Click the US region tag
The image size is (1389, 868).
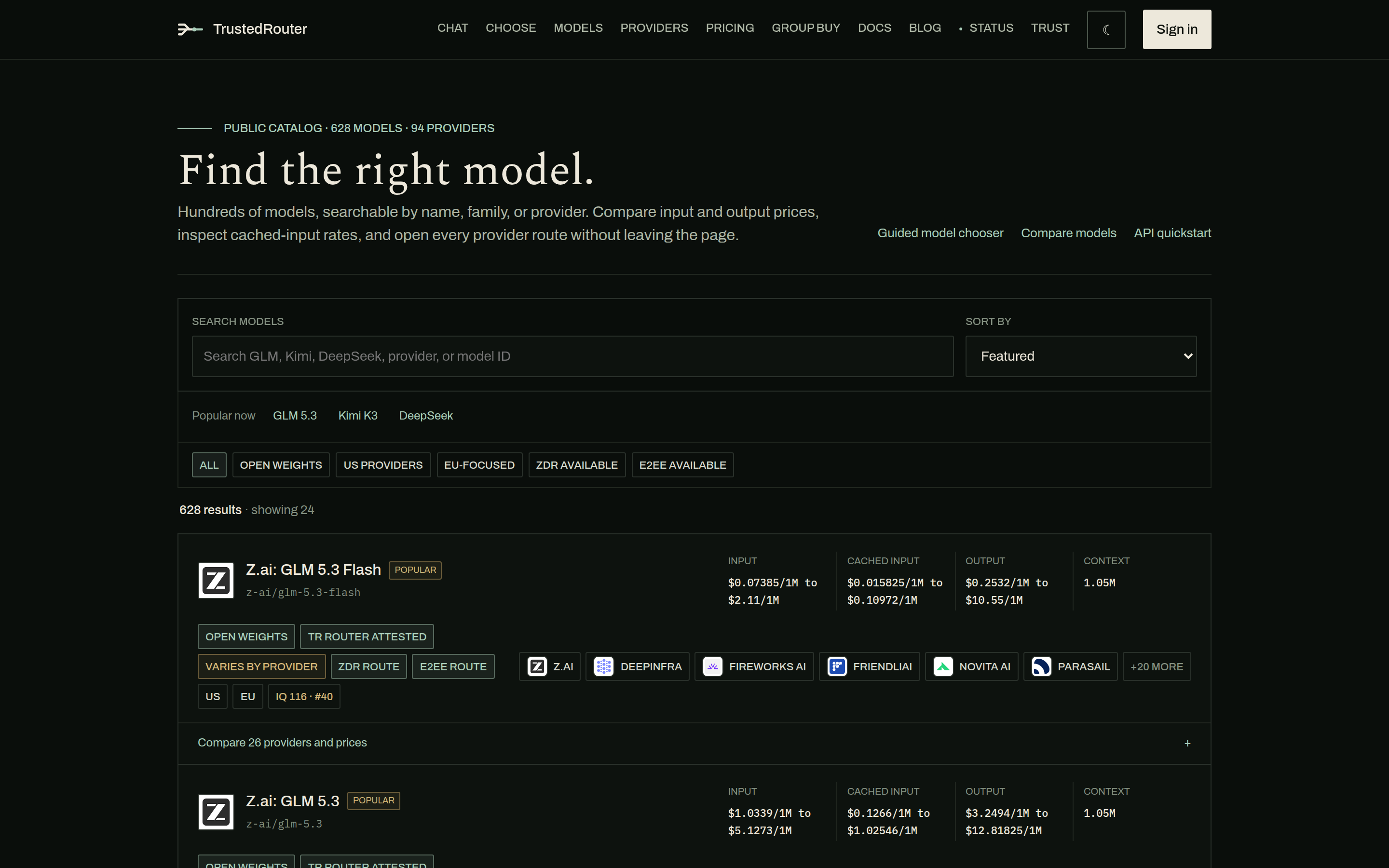point(212,696)
